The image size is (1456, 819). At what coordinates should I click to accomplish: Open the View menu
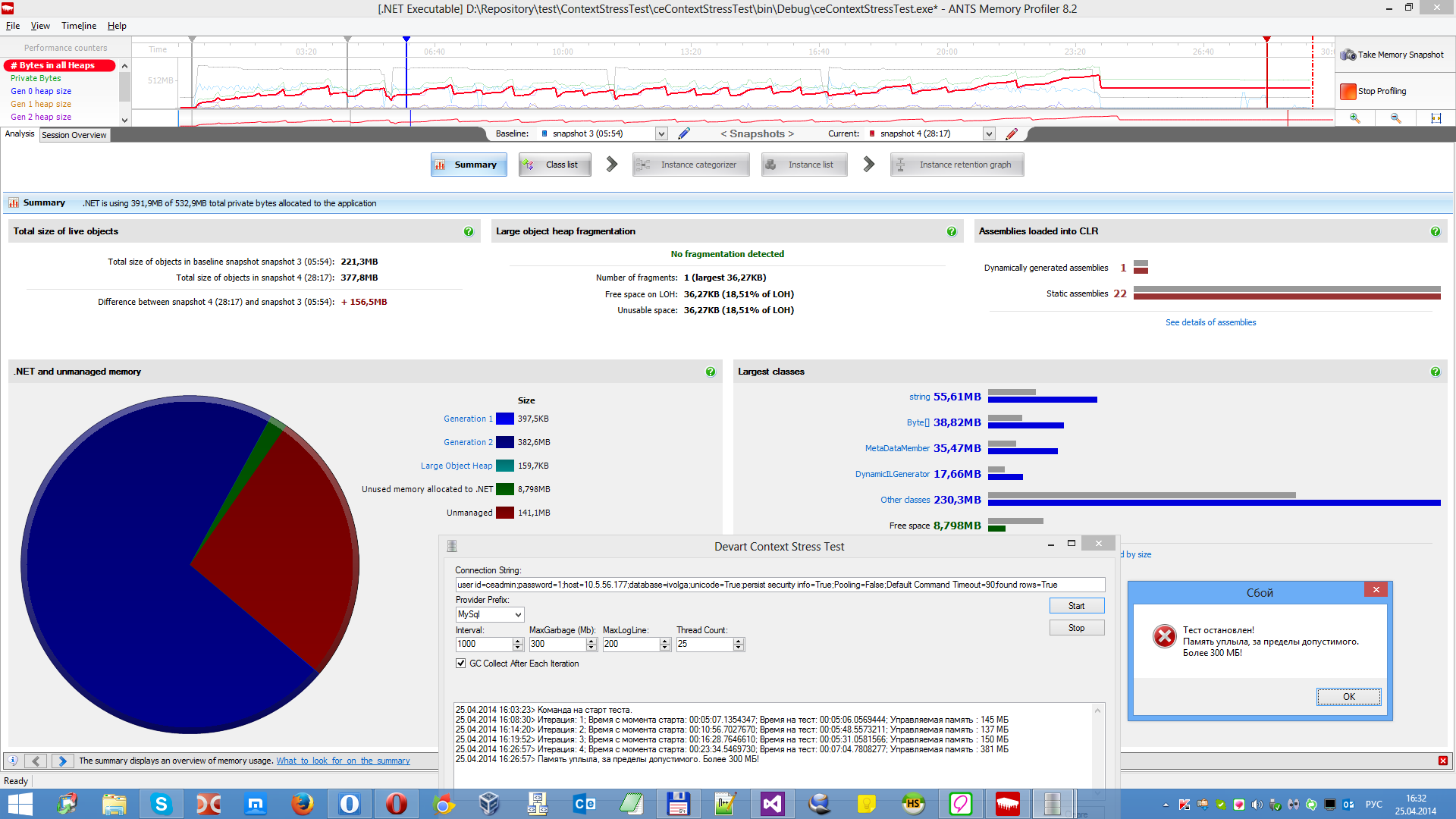(x=40, y=26)
